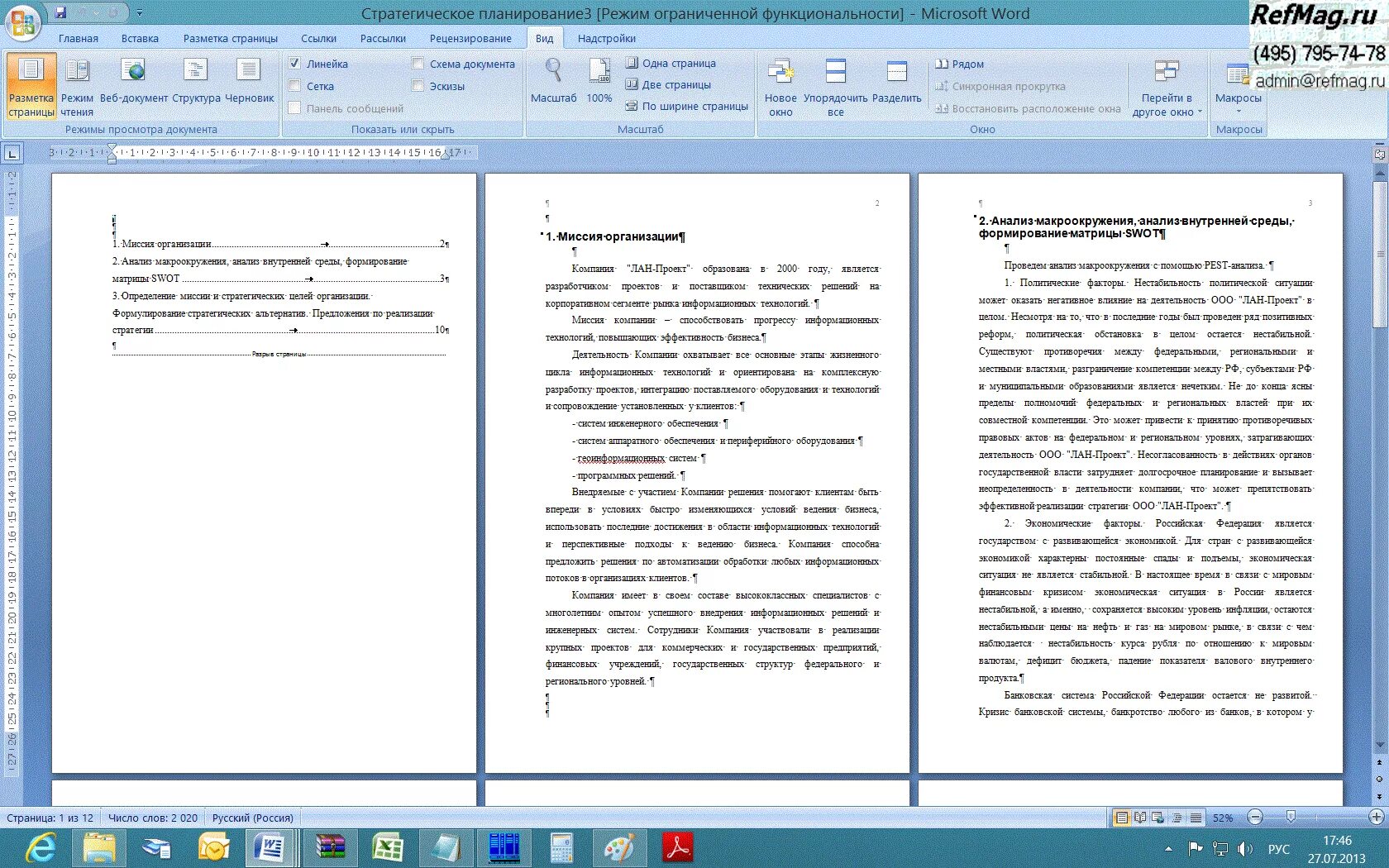Image resolution: width=1389 pixels, height=868 pixels.
Task: Open Надстройки ribbon tab
Action: (607, 38)
